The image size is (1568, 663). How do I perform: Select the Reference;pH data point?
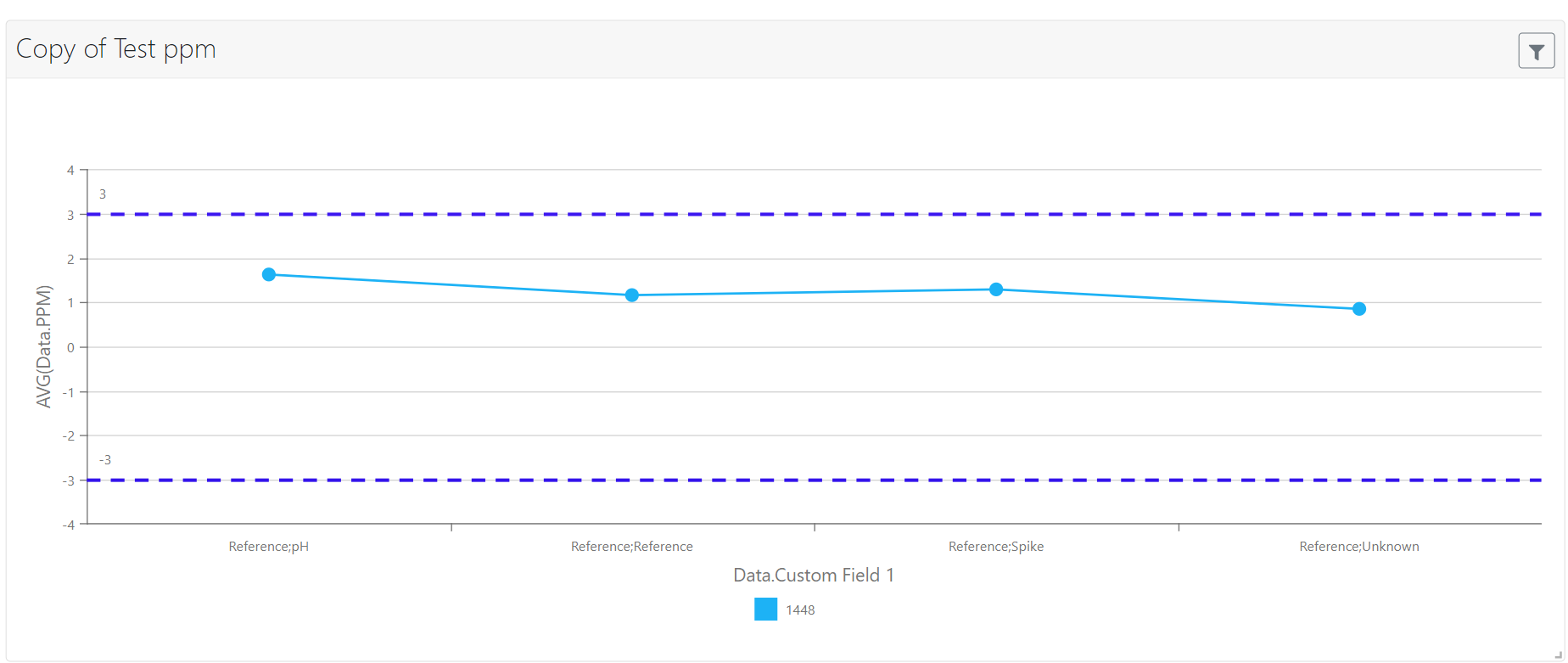[x=269, y=274]
